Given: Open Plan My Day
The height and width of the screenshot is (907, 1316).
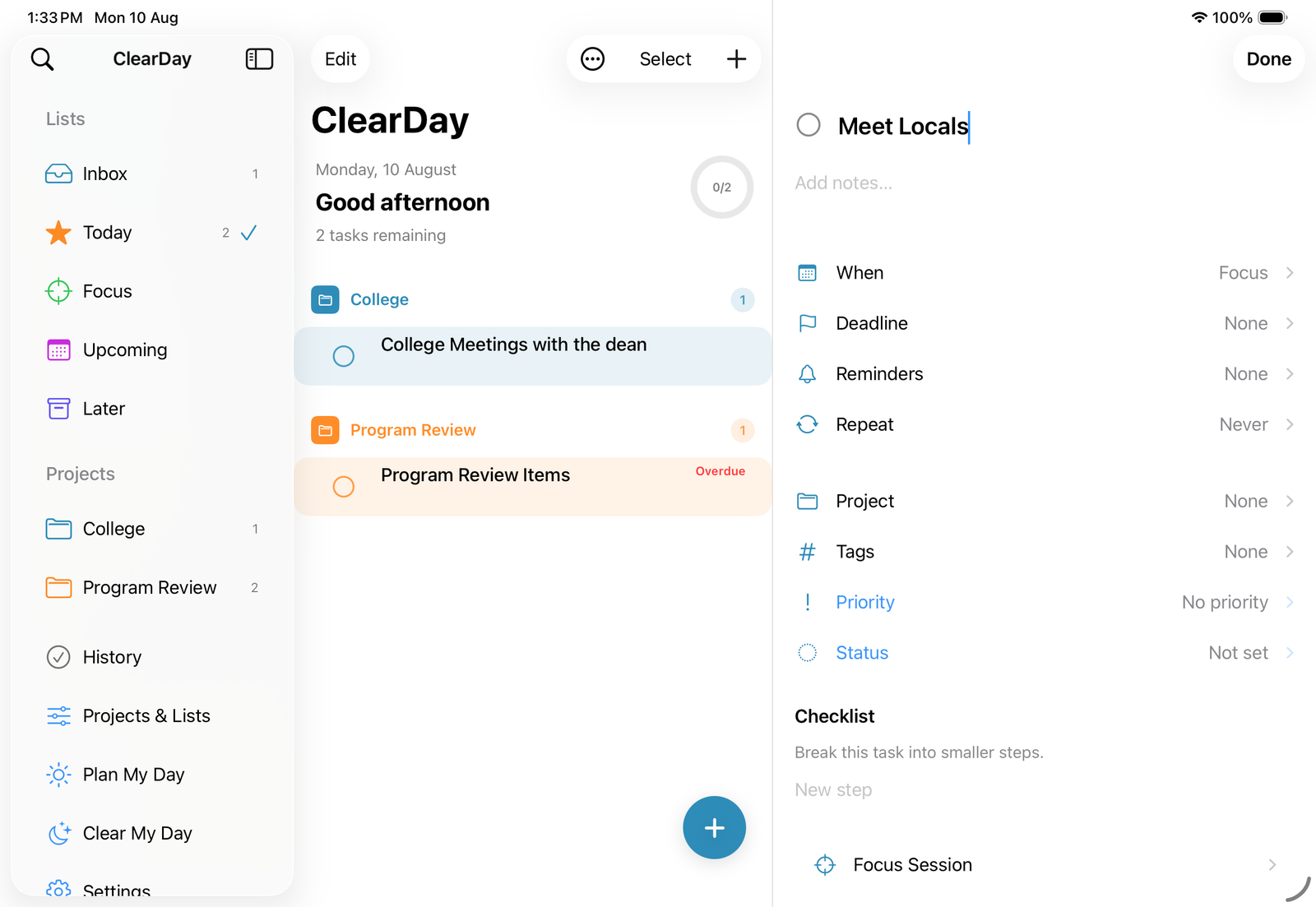Looking at the screenshot, I should tap(152, 775).
